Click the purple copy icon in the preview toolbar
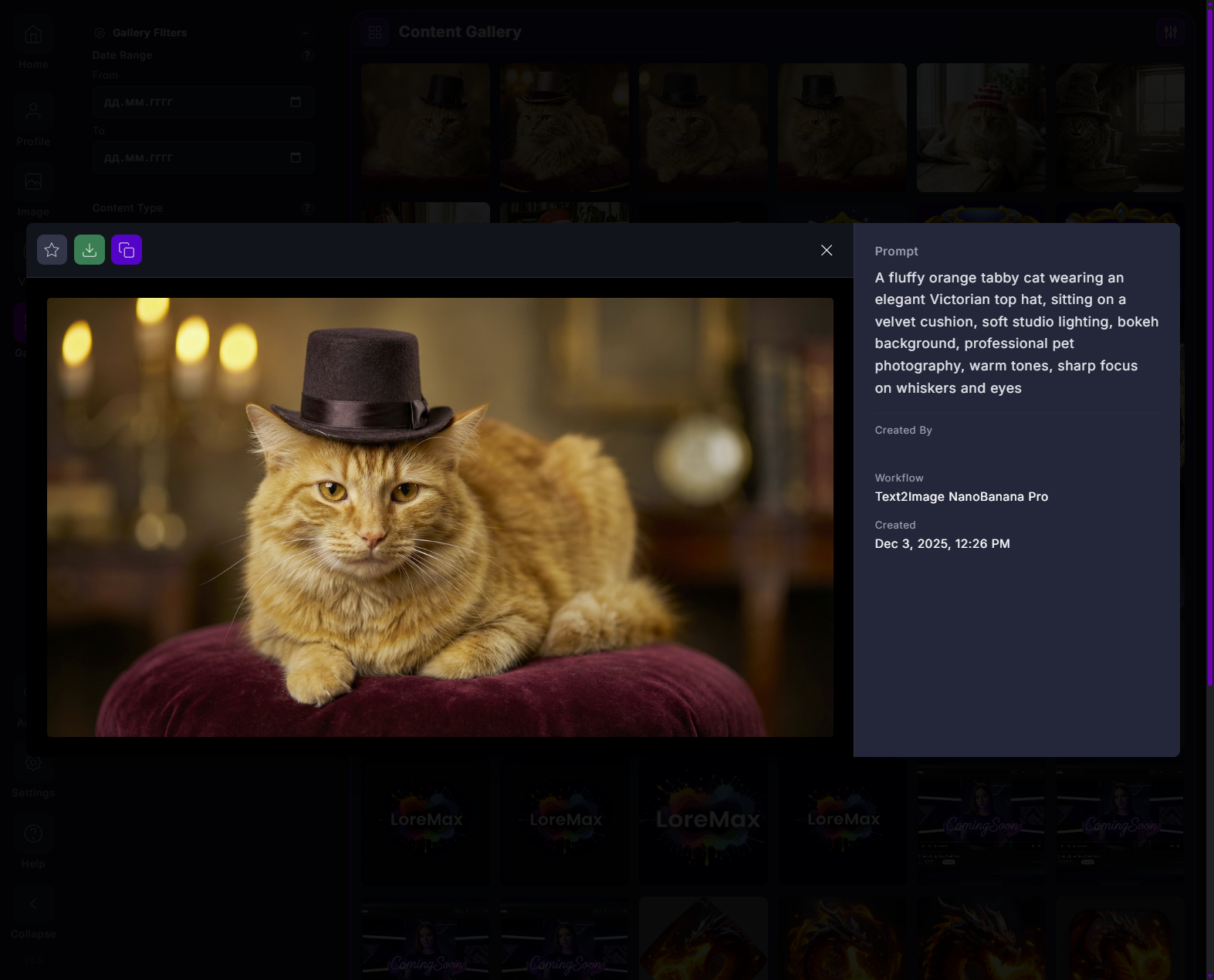This screenshot has width=1214, height=980. point(127,250)
